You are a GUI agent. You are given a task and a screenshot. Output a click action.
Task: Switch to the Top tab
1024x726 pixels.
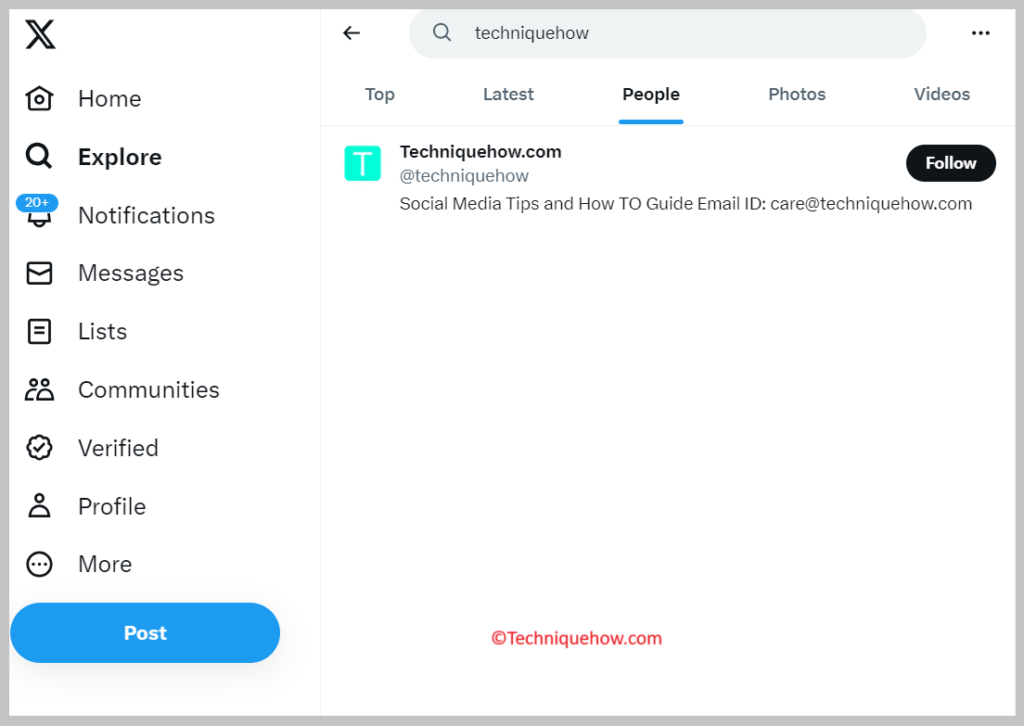tap(379, 94)
